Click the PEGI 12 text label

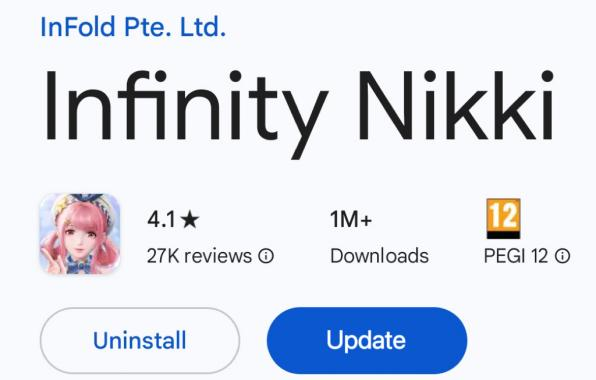click(x=516, y=256)
